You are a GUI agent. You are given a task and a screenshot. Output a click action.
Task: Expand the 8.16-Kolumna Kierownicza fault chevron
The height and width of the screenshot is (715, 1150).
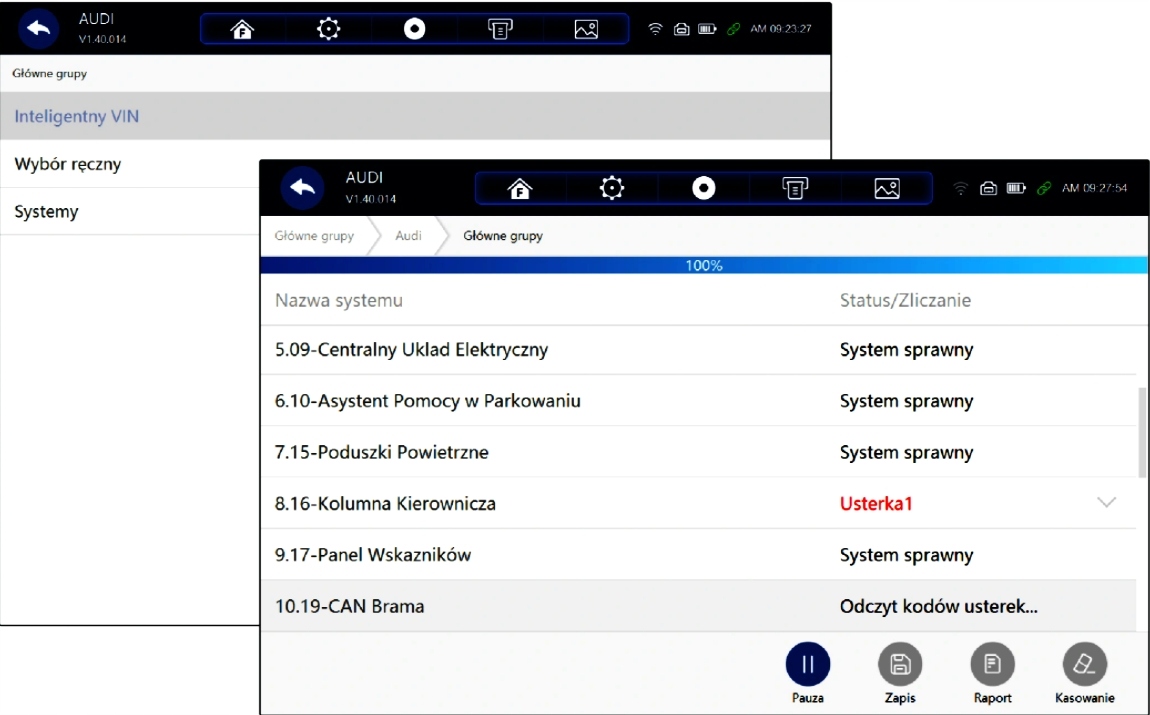point(1106,502)
